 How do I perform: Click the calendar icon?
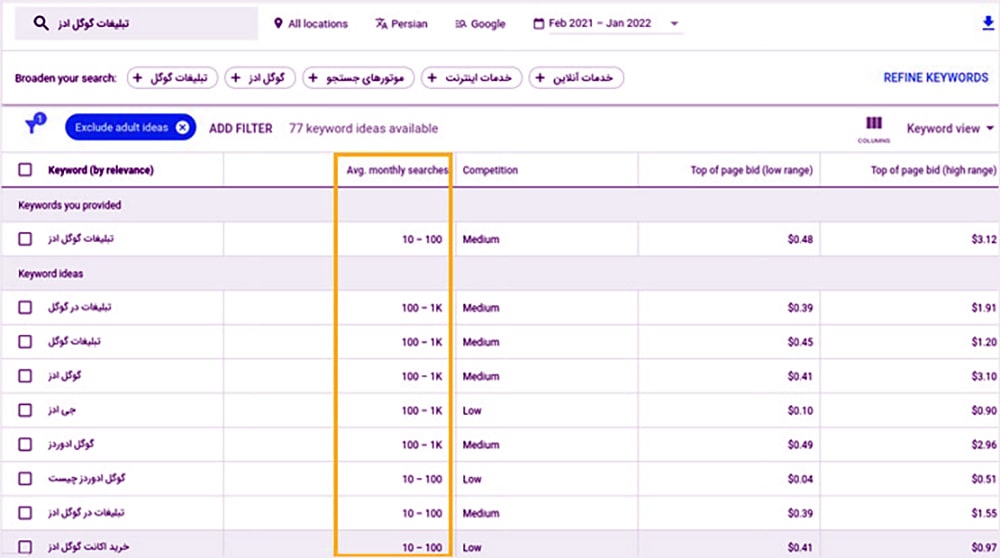[x=539, y=24]
